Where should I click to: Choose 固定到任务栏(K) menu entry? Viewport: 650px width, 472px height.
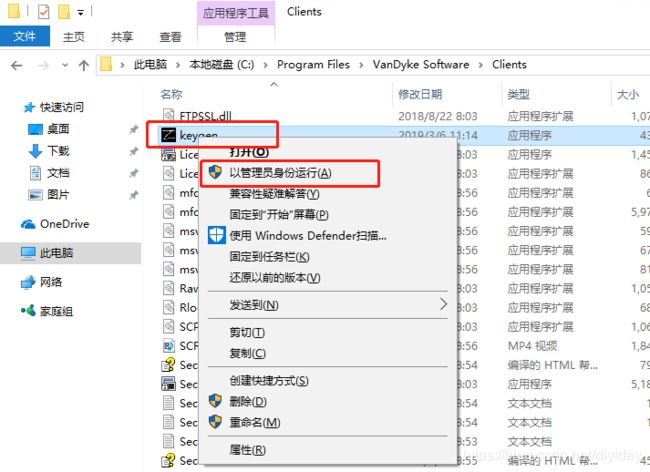coord(328,257)
